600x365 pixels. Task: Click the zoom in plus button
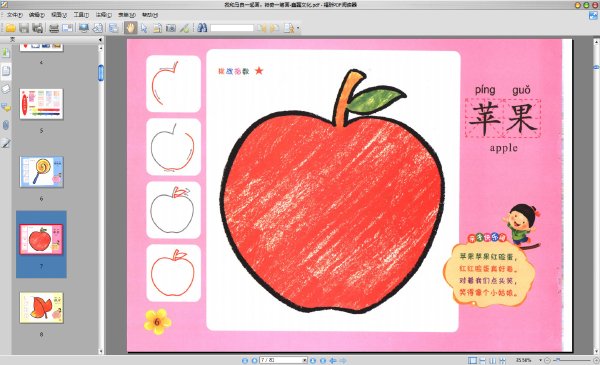tap(595, 360)
